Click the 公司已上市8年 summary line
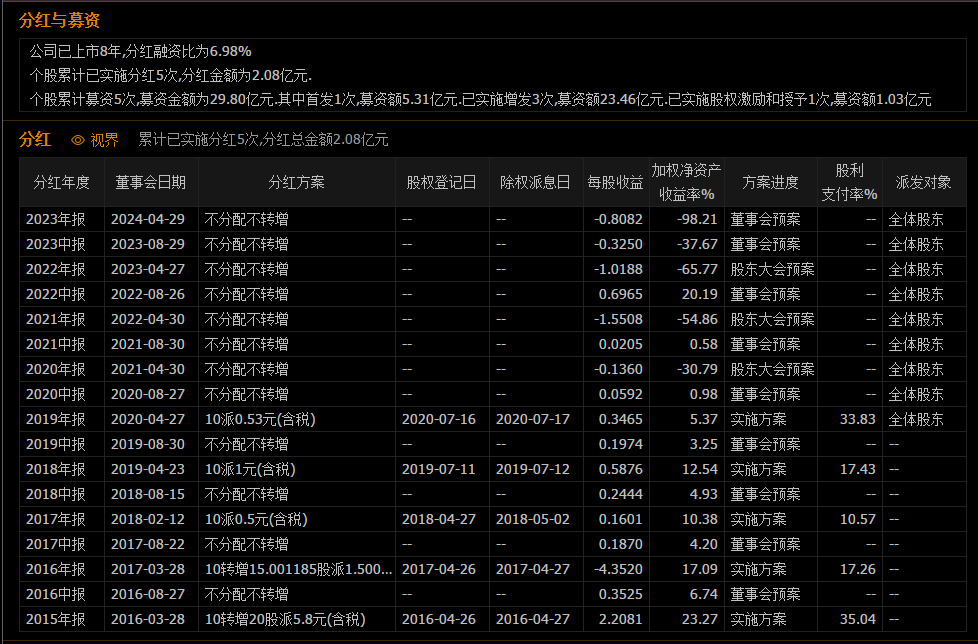 pos(140,51)
